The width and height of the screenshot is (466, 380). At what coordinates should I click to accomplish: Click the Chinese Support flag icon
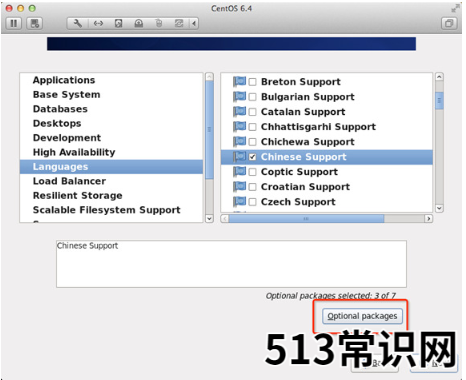click(239, 156)
